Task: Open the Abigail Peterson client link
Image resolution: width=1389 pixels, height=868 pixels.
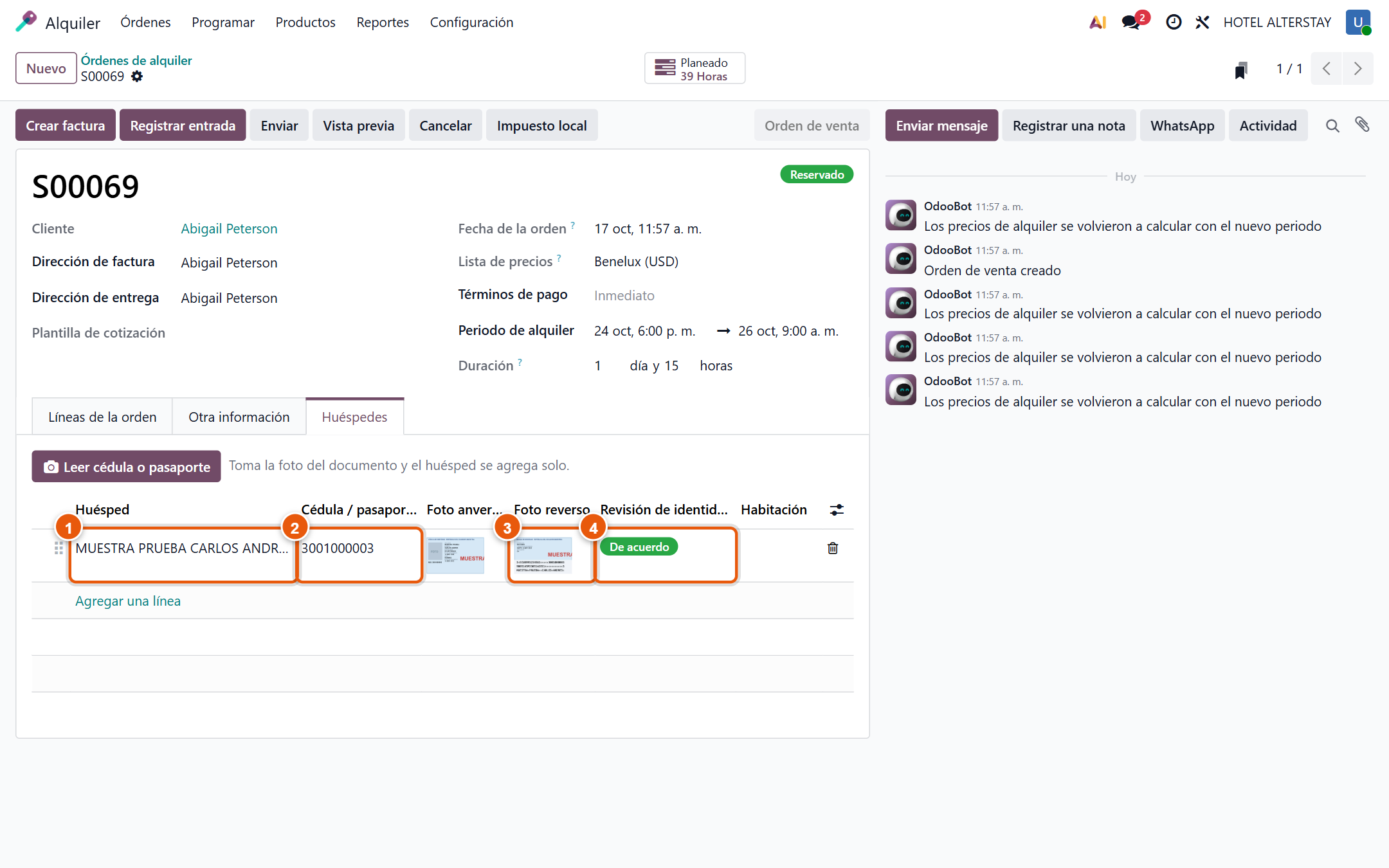Action: tap(229, 229)
